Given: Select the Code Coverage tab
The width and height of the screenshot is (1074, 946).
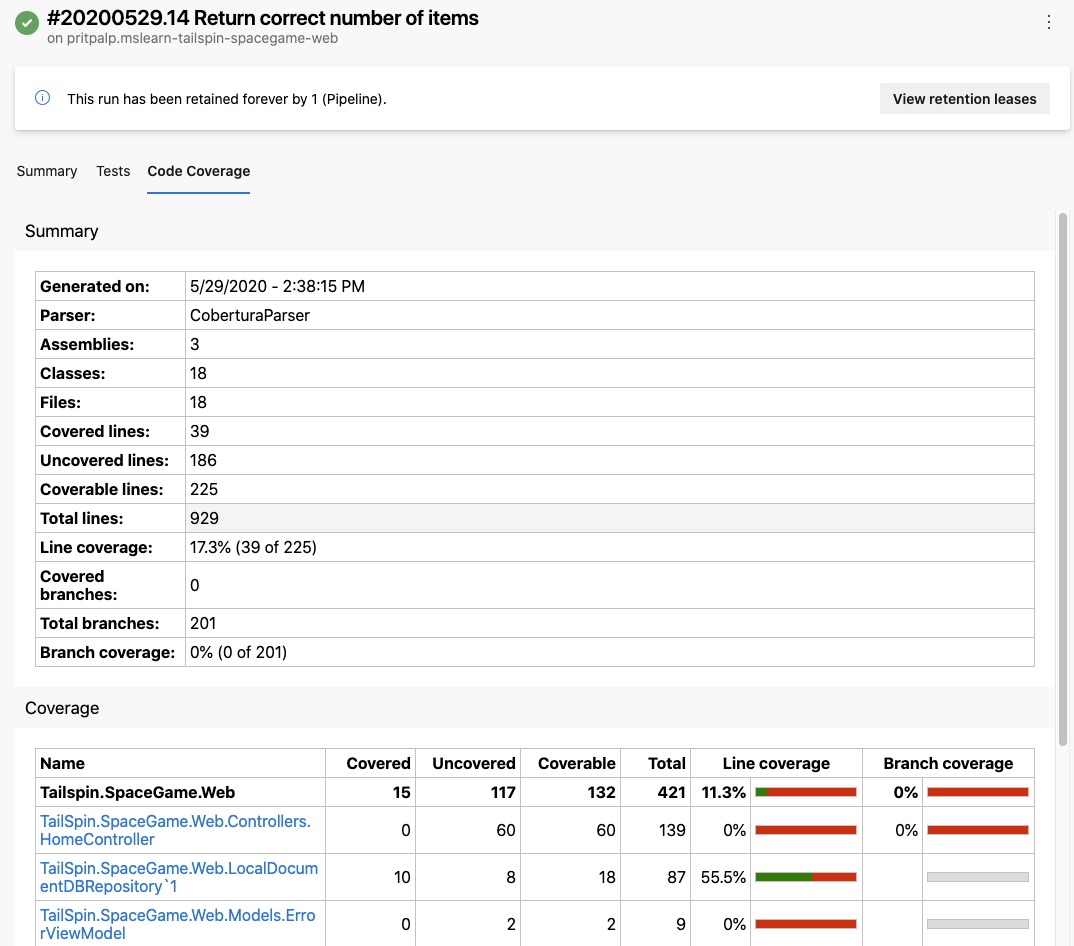Looking at the screenshot, I should click(x=199, y=171).
